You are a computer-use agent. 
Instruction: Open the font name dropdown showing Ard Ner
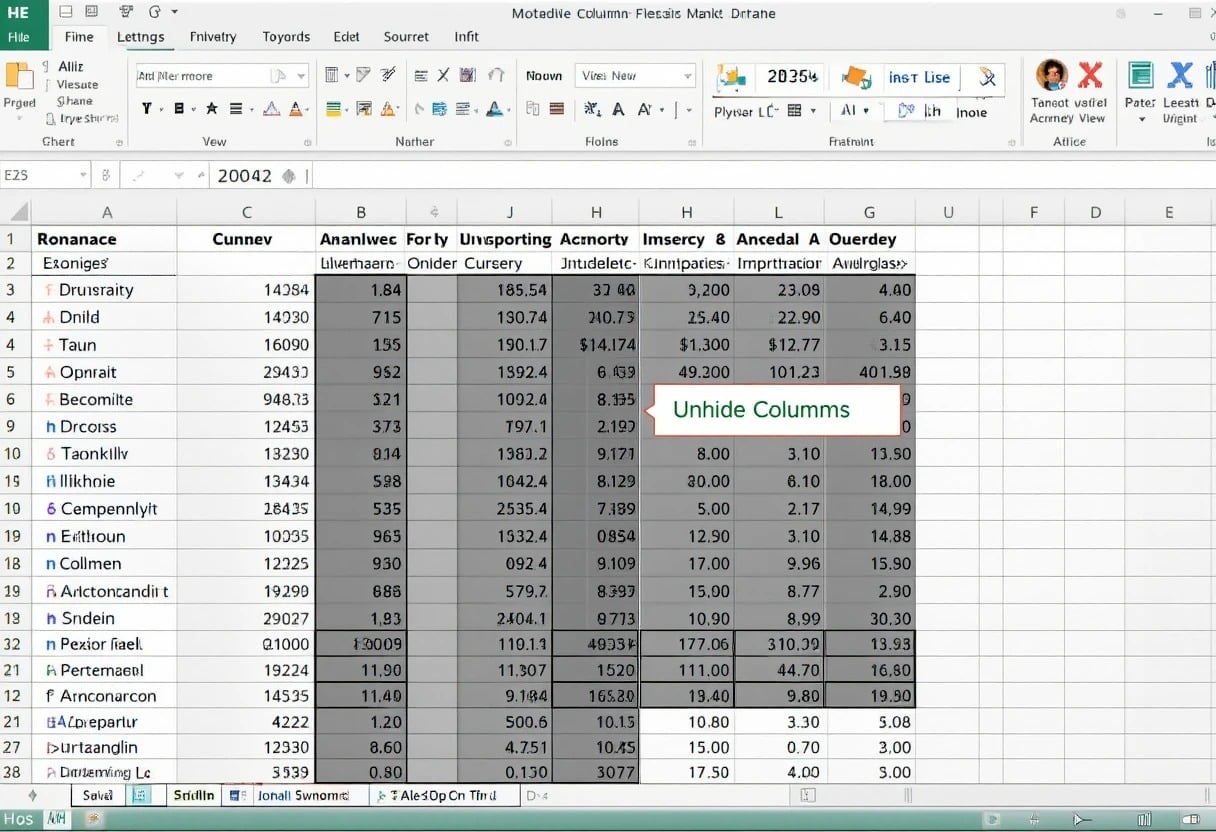coord(220,75)
